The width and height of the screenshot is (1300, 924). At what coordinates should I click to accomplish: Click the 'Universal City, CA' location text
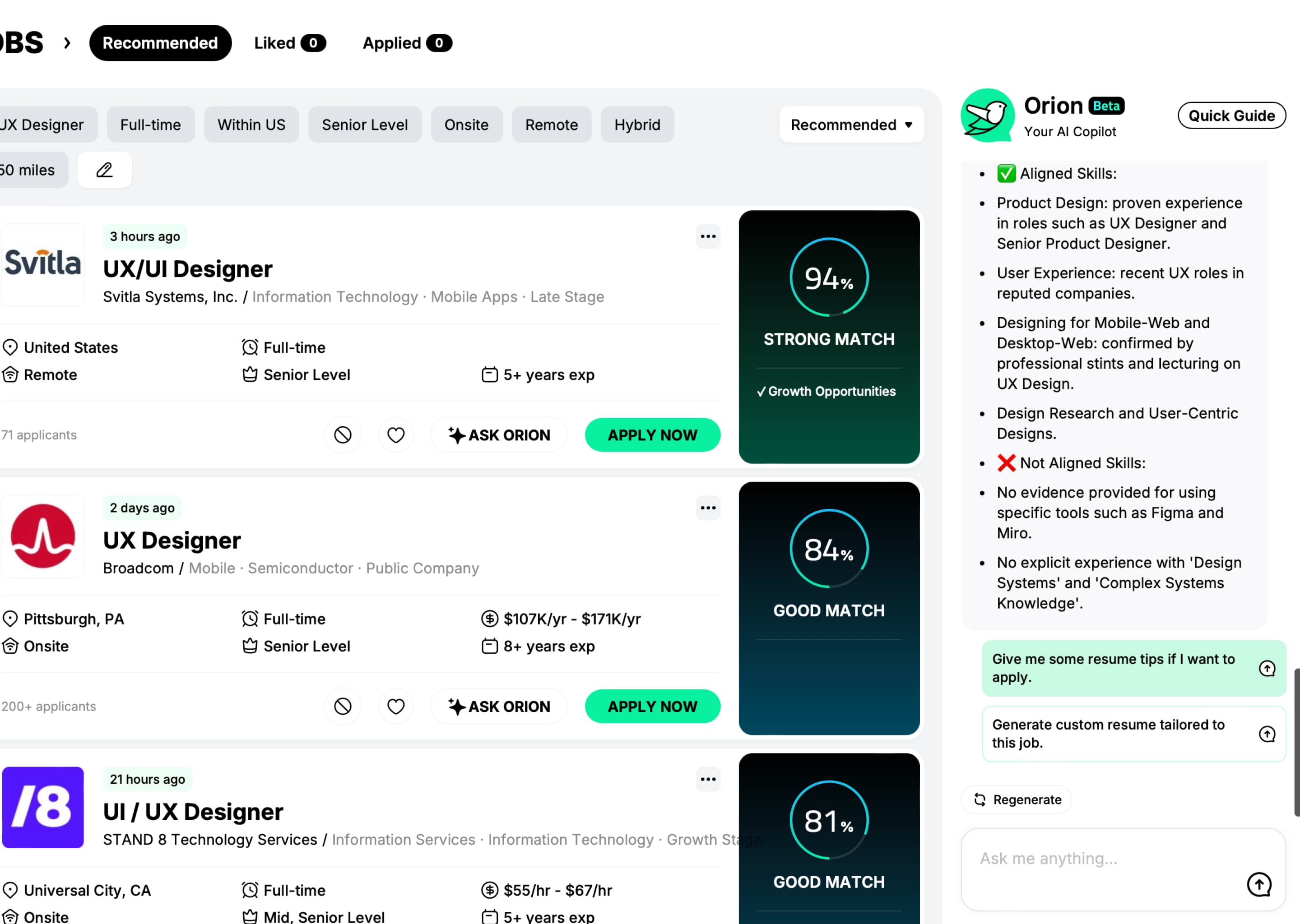point(87,891)
